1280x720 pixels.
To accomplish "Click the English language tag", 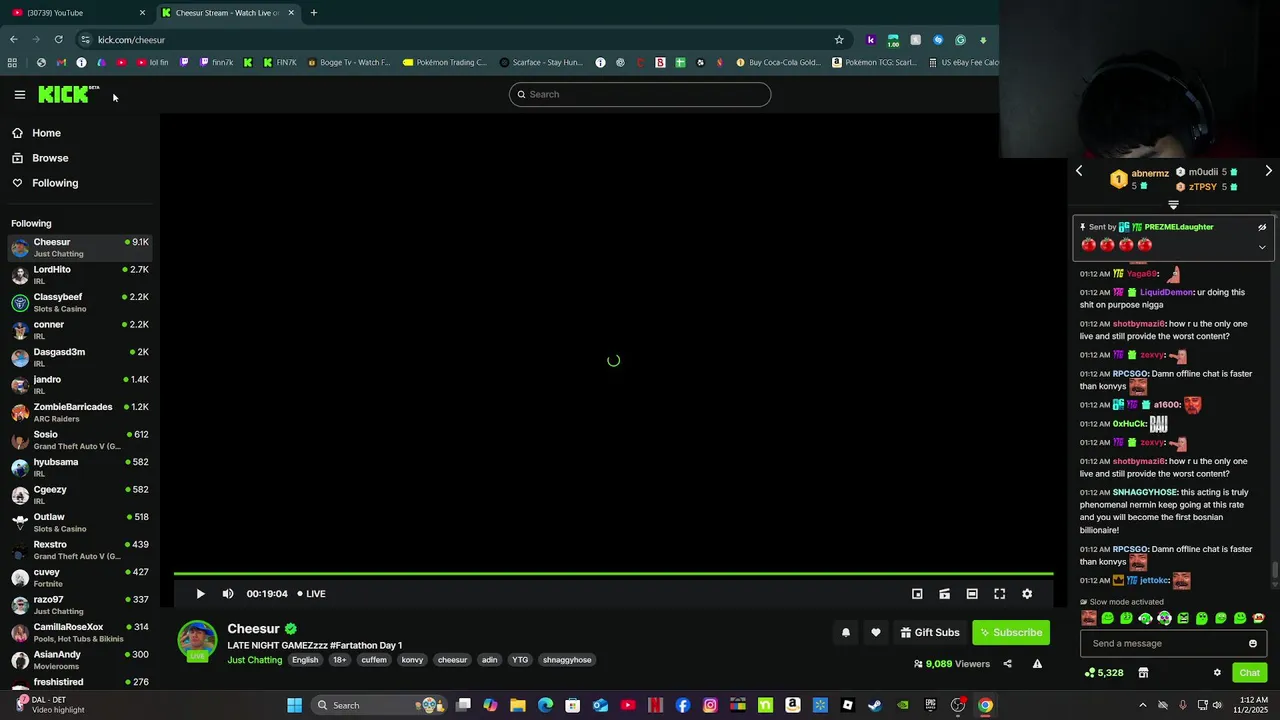I will coord(305,660).
